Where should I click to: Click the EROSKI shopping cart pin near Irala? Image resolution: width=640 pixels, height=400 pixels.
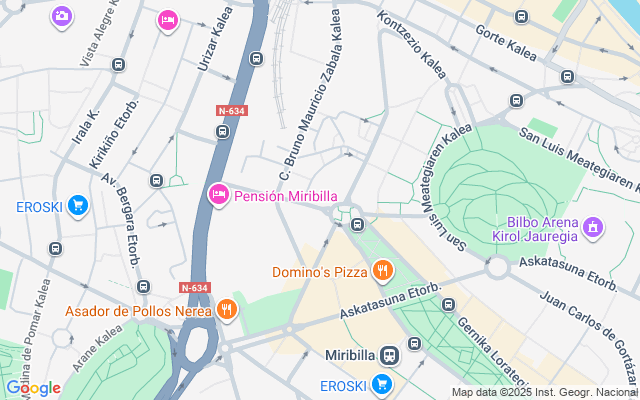tap(78, 205)
